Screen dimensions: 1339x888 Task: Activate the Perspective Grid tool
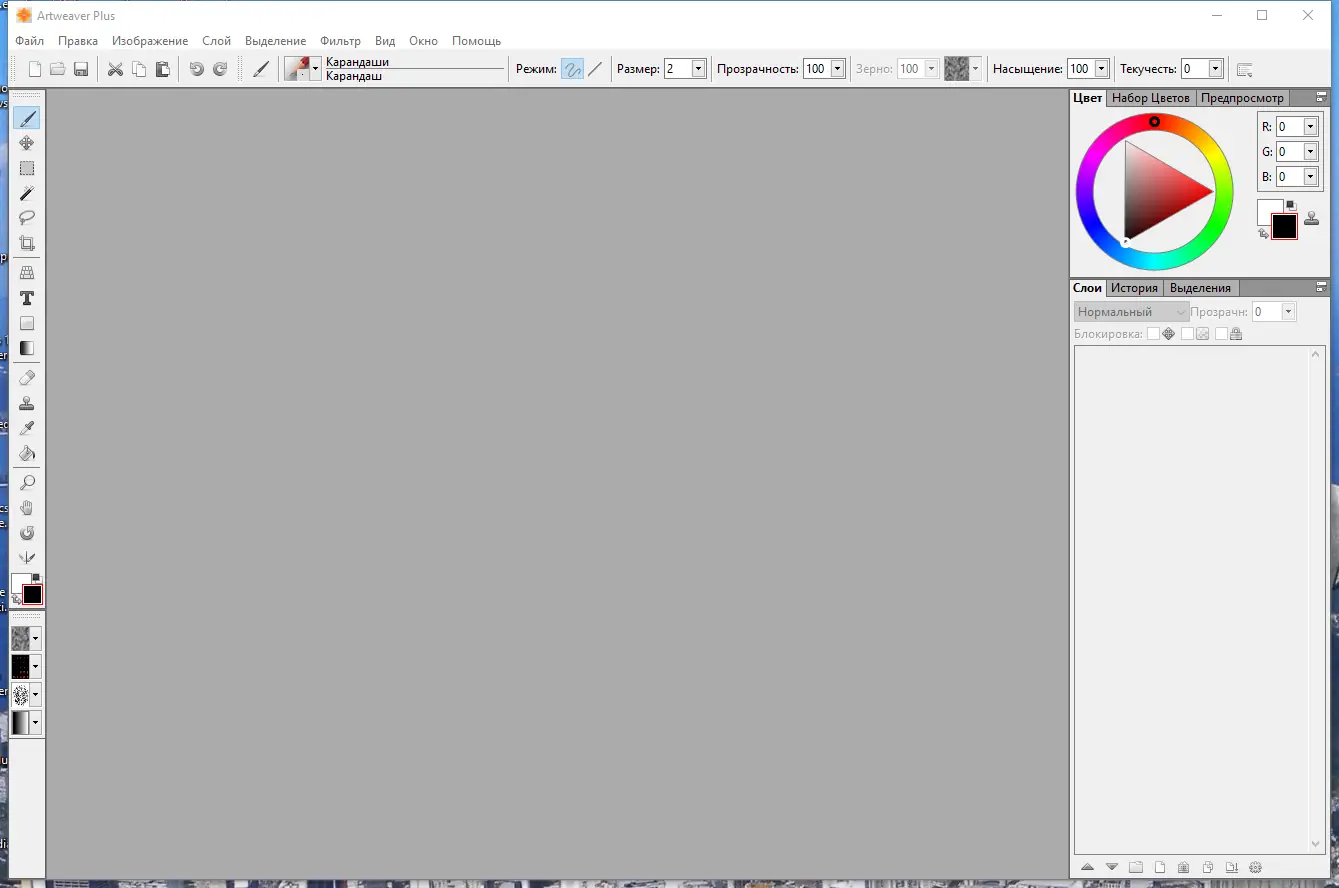27,273
